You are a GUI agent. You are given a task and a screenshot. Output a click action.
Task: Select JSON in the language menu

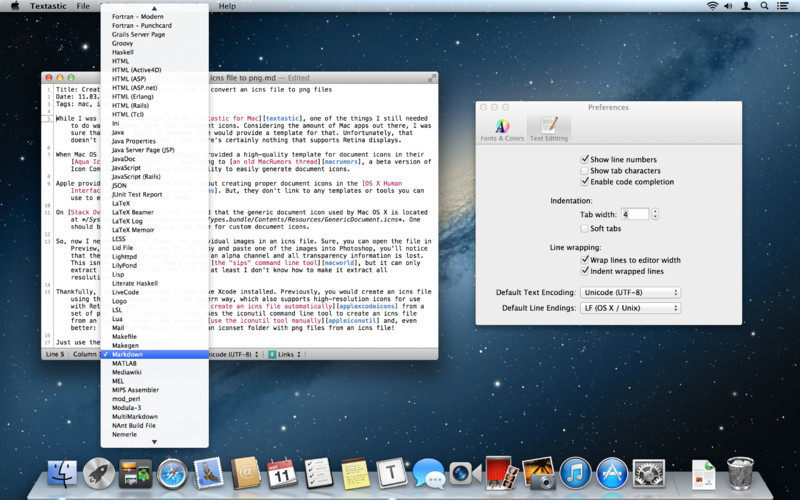click(x=155, y=185)
